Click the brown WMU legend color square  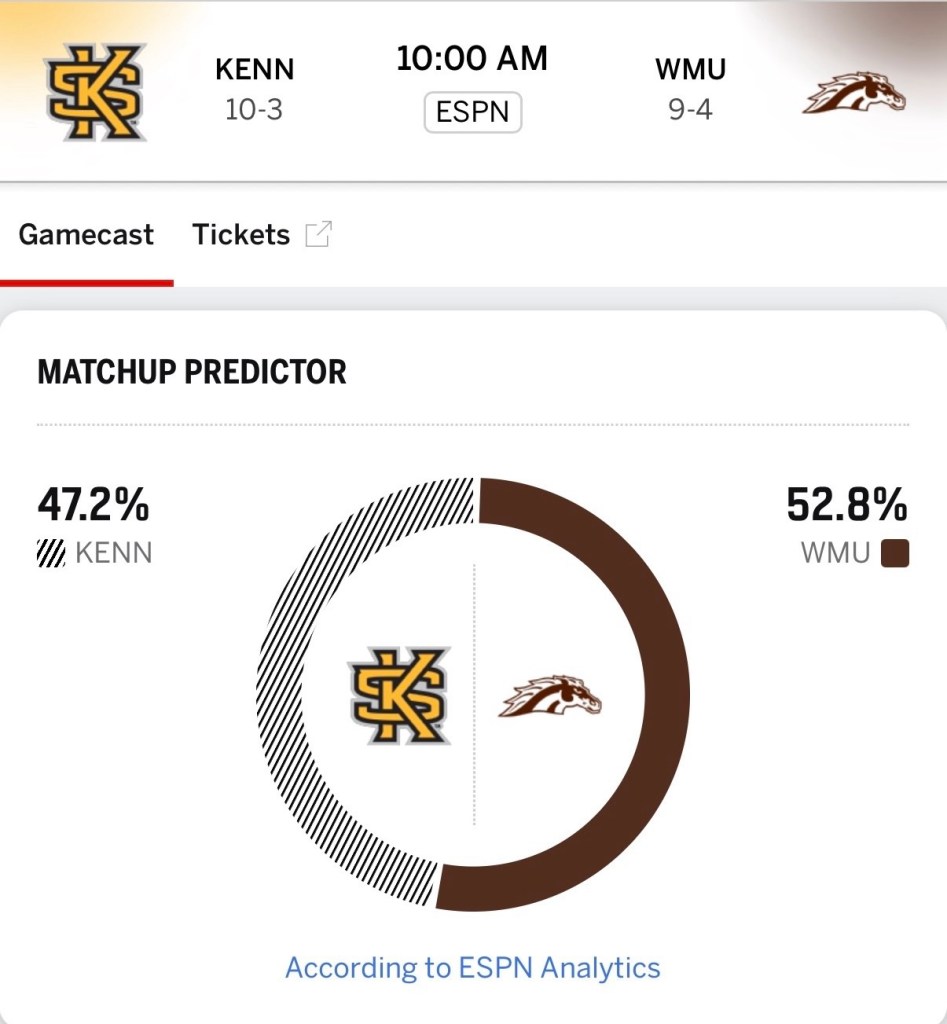[x=895, y=553]
